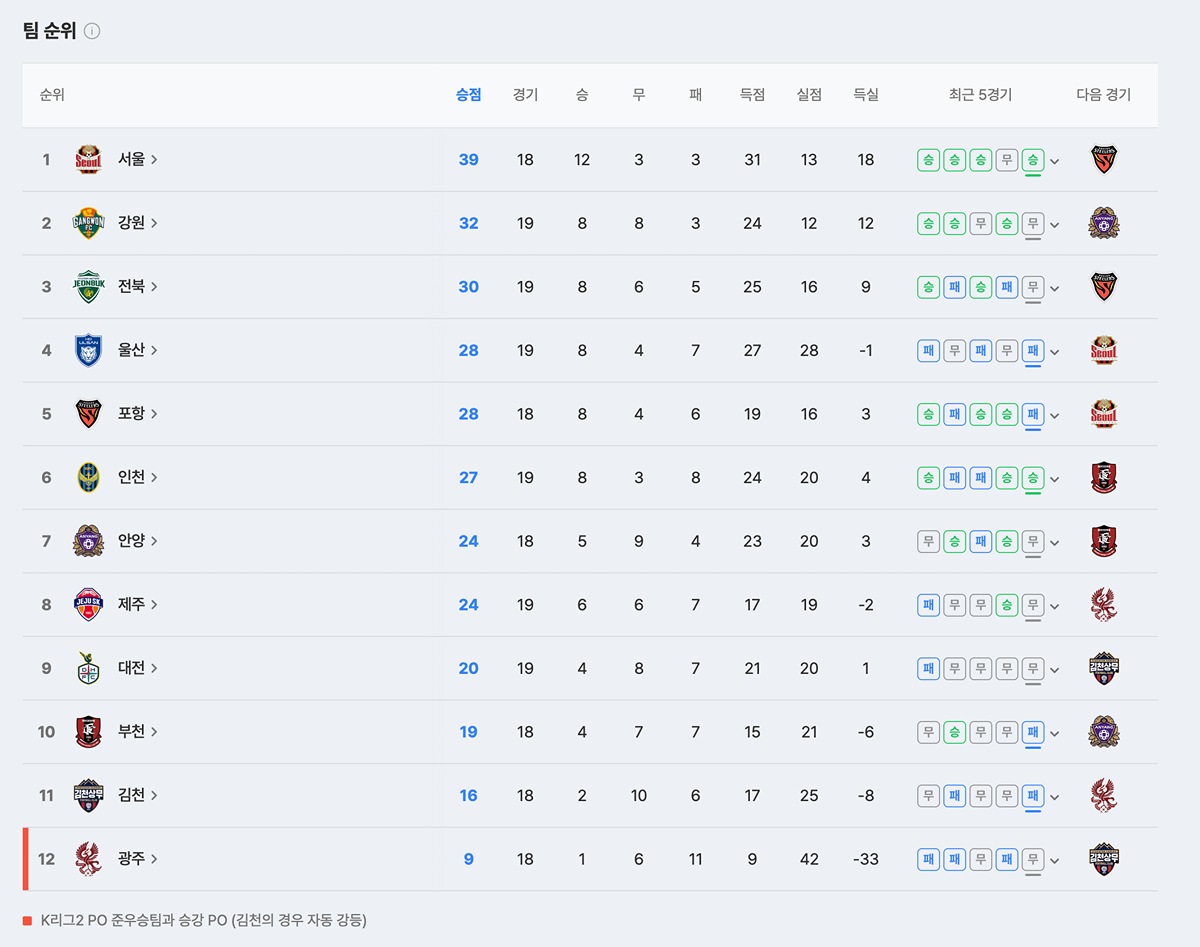Expand 울산's recent matches dropdown arrow
The height and width of the screenshot is (947, 1200).
click(x=1054, y=352)
